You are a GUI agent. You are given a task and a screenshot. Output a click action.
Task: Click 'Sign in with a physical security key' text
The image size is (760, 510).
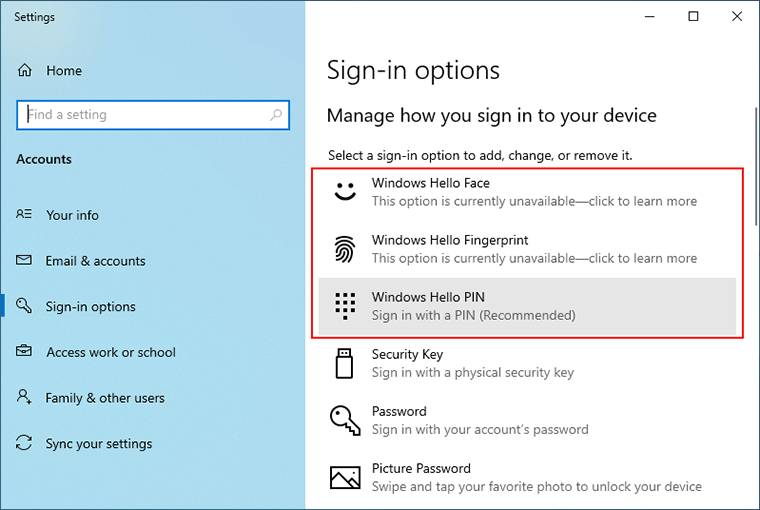473,373
